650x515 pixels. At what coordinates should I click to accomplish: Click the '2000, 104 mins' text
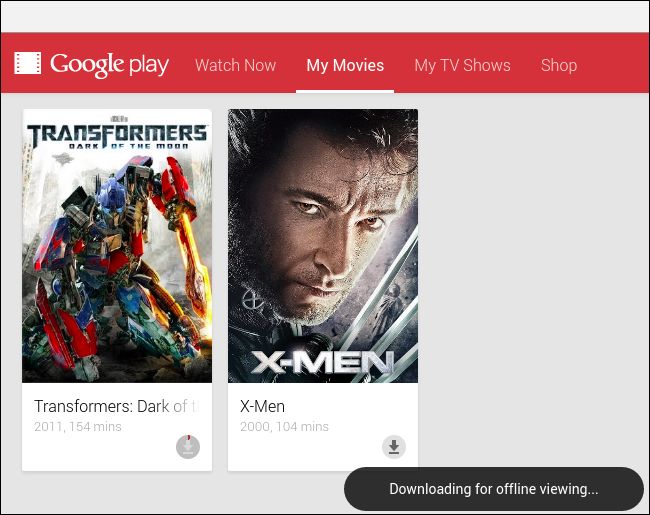[x=284, y=427]
